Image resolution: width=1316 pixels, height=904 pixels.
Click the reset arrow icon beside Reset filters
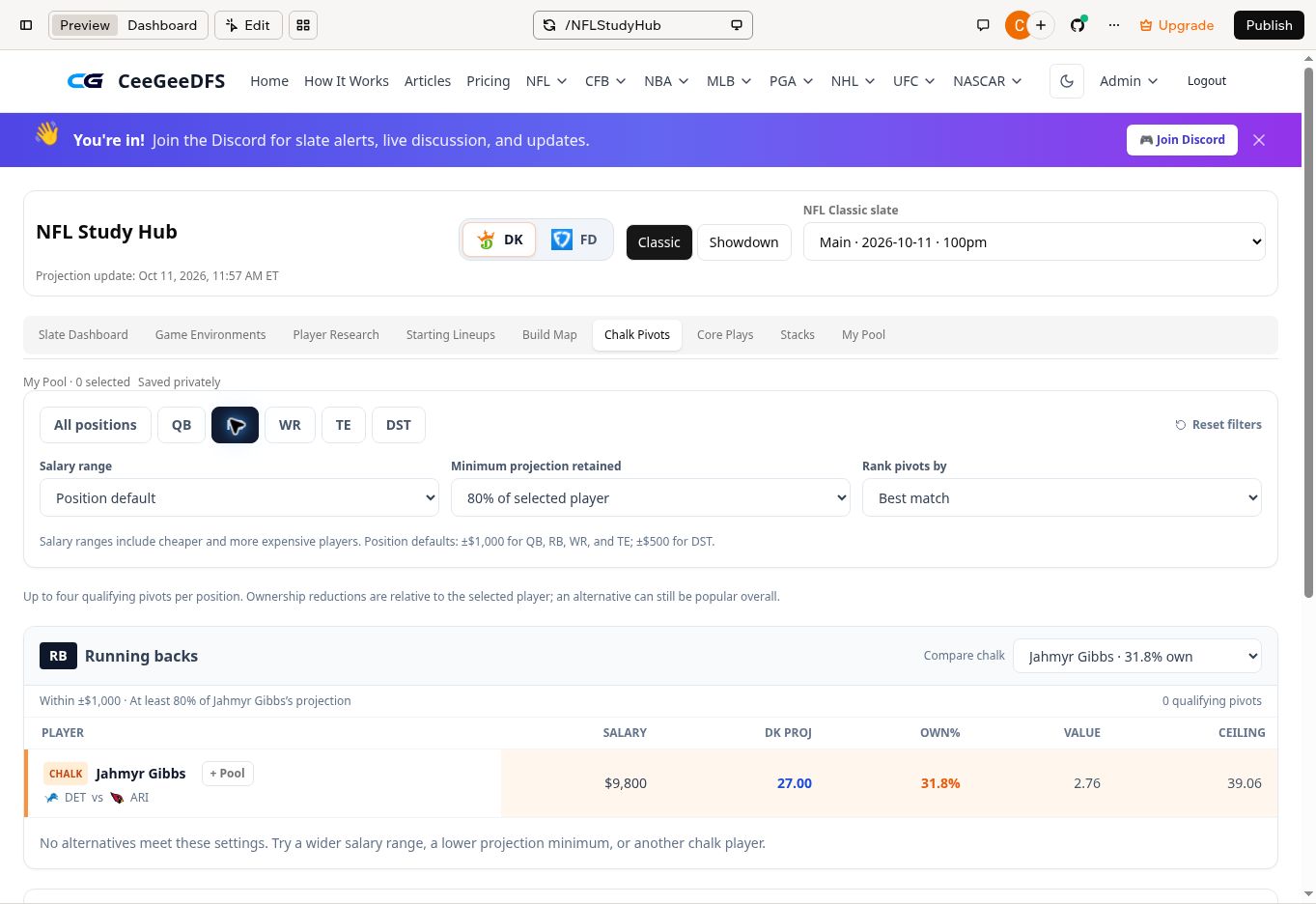pos(1180,425)
